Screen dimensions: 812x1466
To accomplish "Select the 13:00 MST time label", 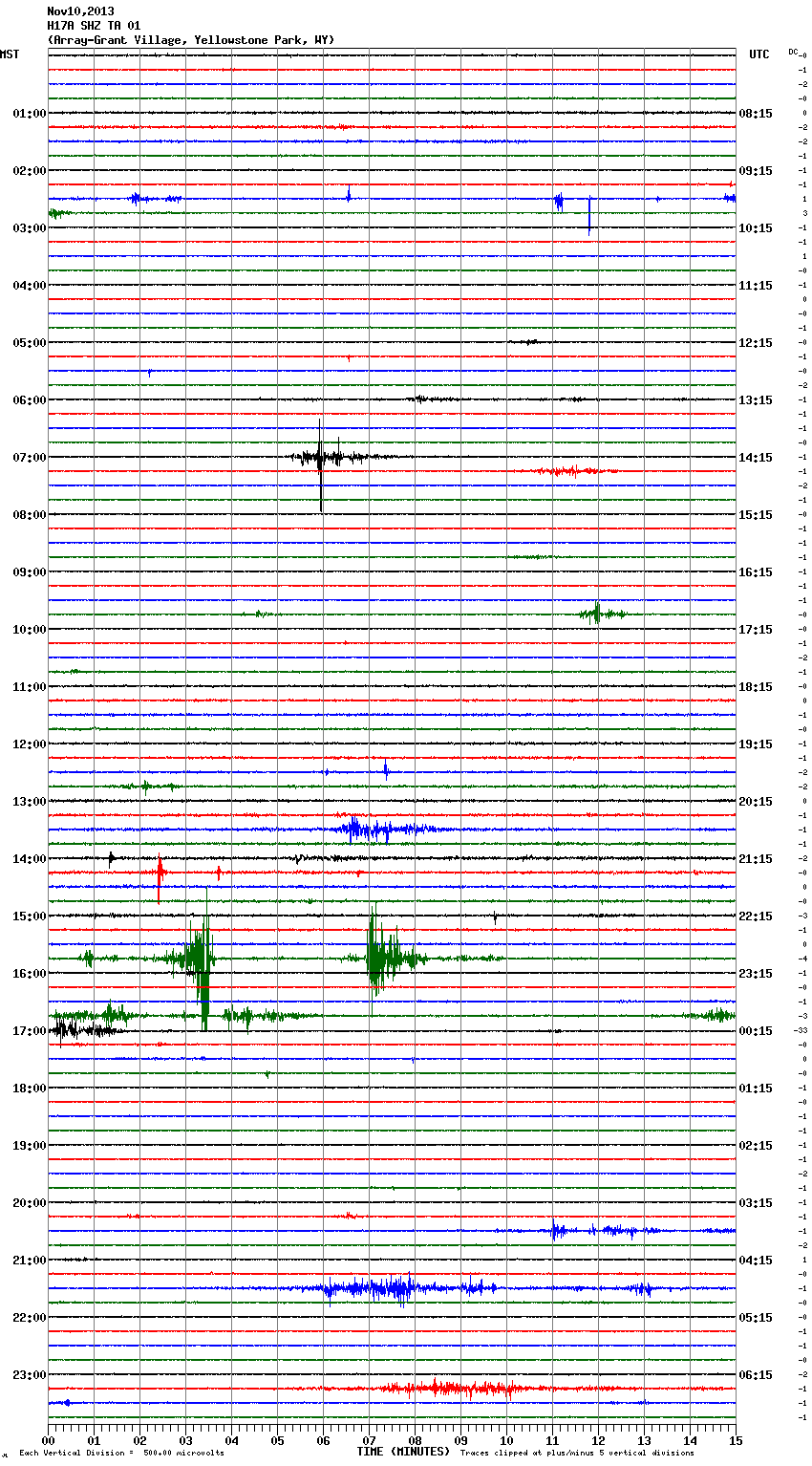I will (30, 802).
